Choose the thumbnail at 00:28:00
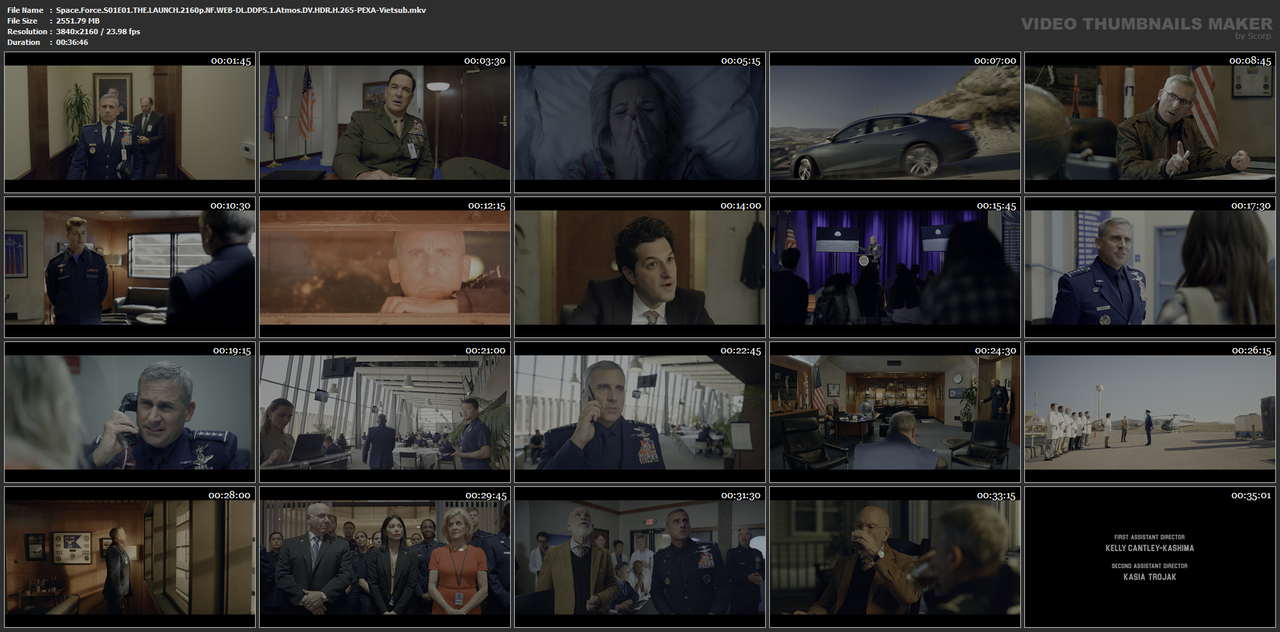Screen dimensions: 1280x632 [130, 557]
